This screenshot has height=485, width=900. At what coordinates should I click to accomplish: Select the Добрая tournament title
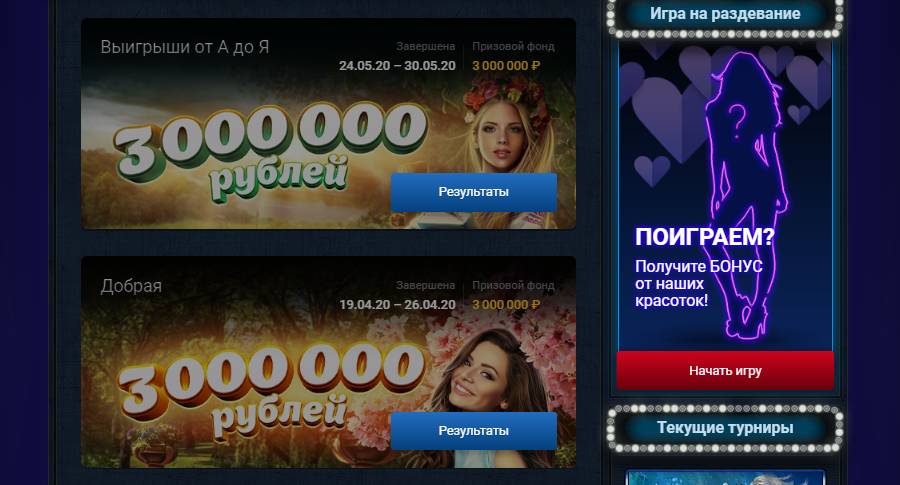[x=131, y=286]
